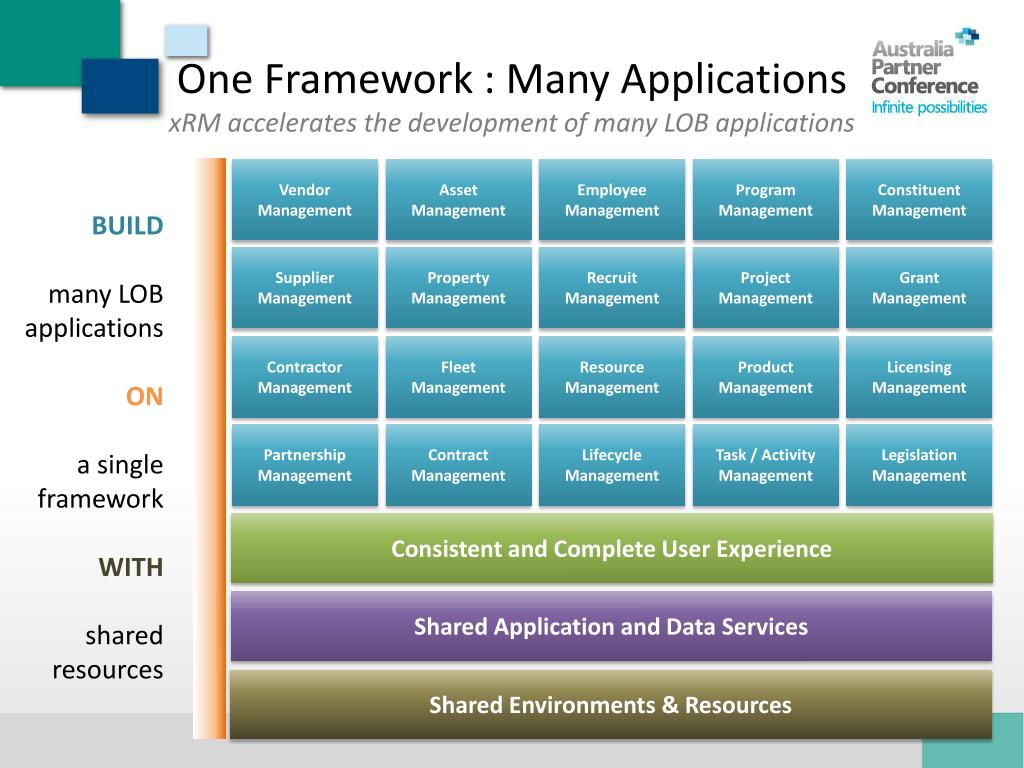Click the Supplier Management tile
This screenshot has width=1024, height=768.
coord(305,287)
